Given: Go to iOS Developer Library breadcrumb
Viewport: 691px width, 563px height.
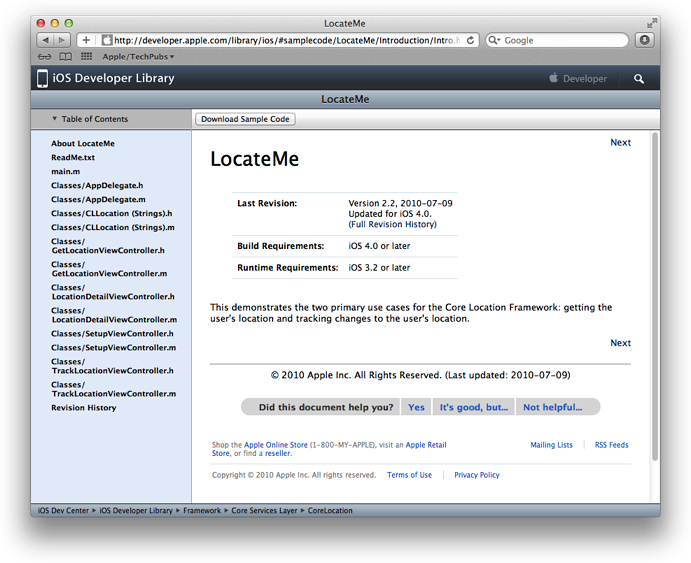Looking at the screenshot, I should (136, 511).
